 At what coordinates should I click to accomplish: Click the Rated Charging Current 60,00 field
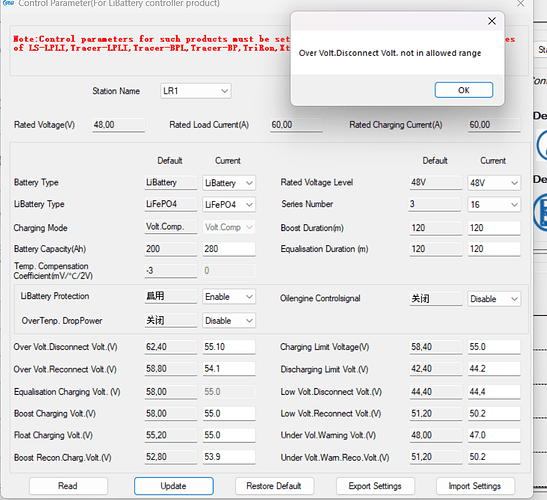(494, 125)
